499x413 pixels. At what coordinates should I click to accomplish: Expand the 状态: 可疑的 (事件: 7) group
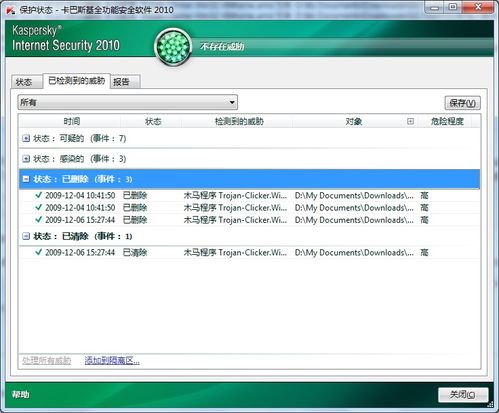[26, 138]
